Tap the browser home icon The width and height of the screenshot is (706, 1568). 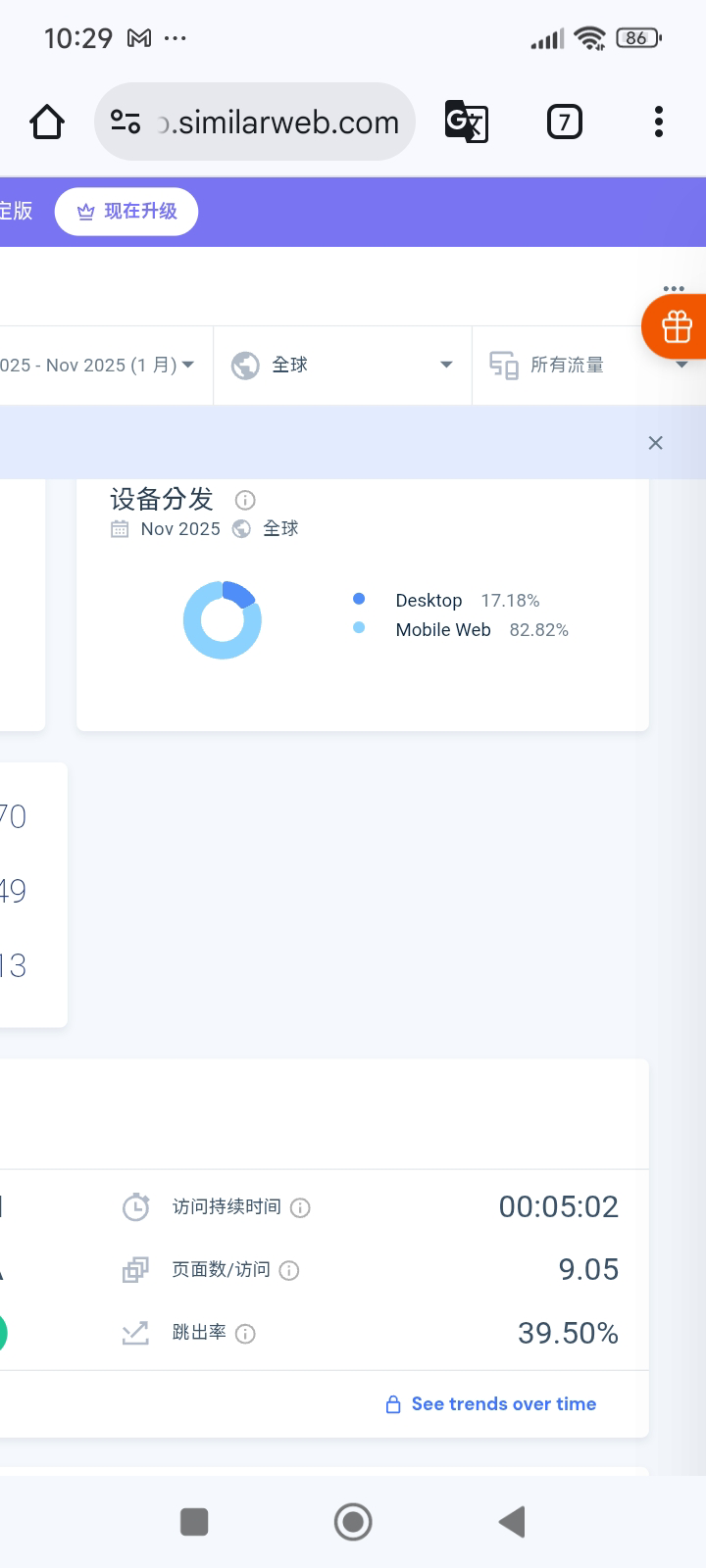tap(47, 122)
